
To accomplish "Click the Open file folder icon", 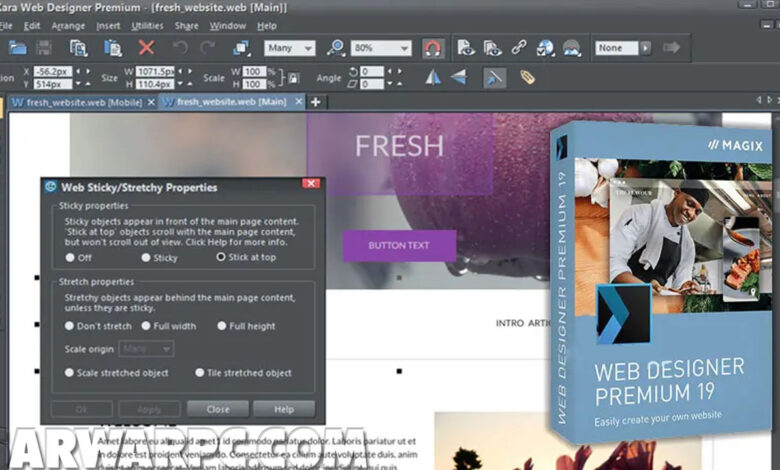I will [x=17, y=48].
